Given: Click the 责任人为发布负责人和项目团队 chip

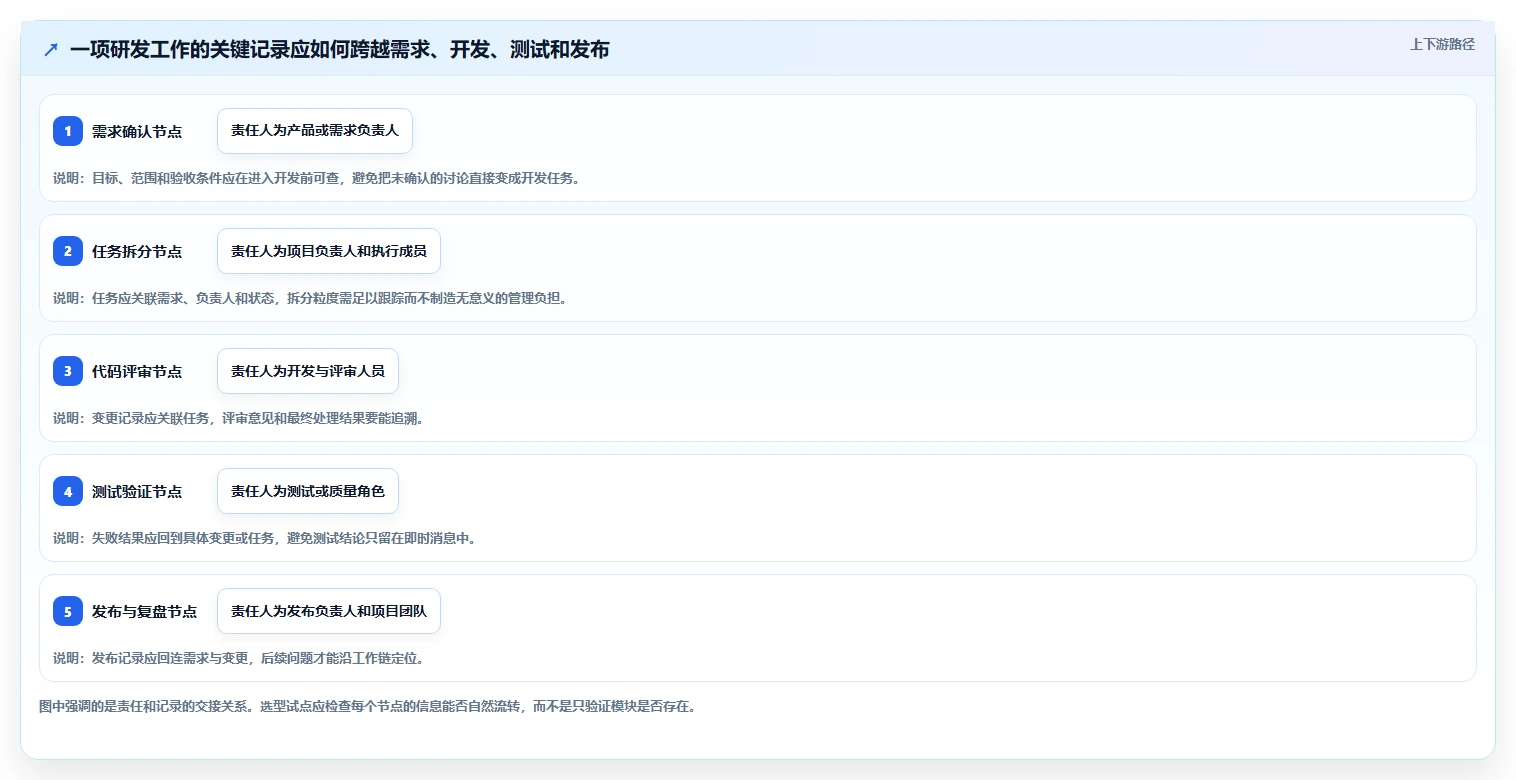Looking at the screenshot, I should [x=329, y=611].
